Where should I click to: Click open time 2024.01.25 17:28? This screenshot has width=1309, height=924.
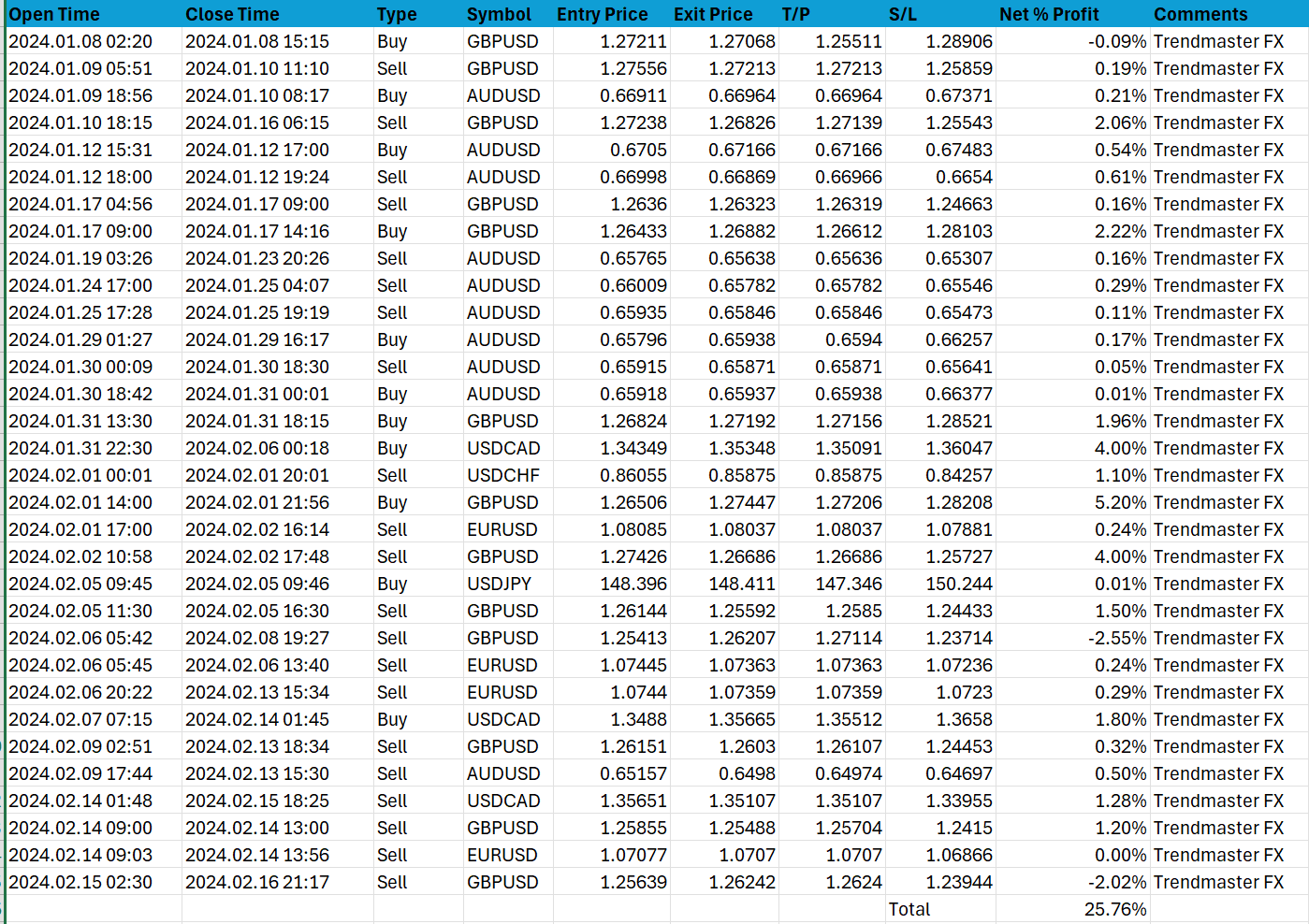[x=94, y=312]
